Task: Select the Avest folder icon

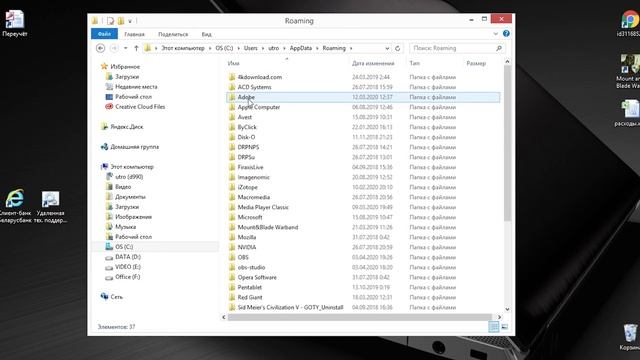Action: pyautogui.click(x=232, y=117)
